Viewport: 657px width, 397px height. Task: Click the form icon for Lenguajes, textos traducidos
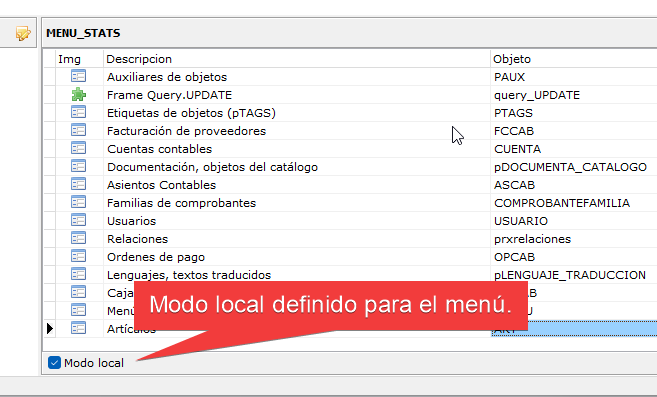click(x=78, y=275)
